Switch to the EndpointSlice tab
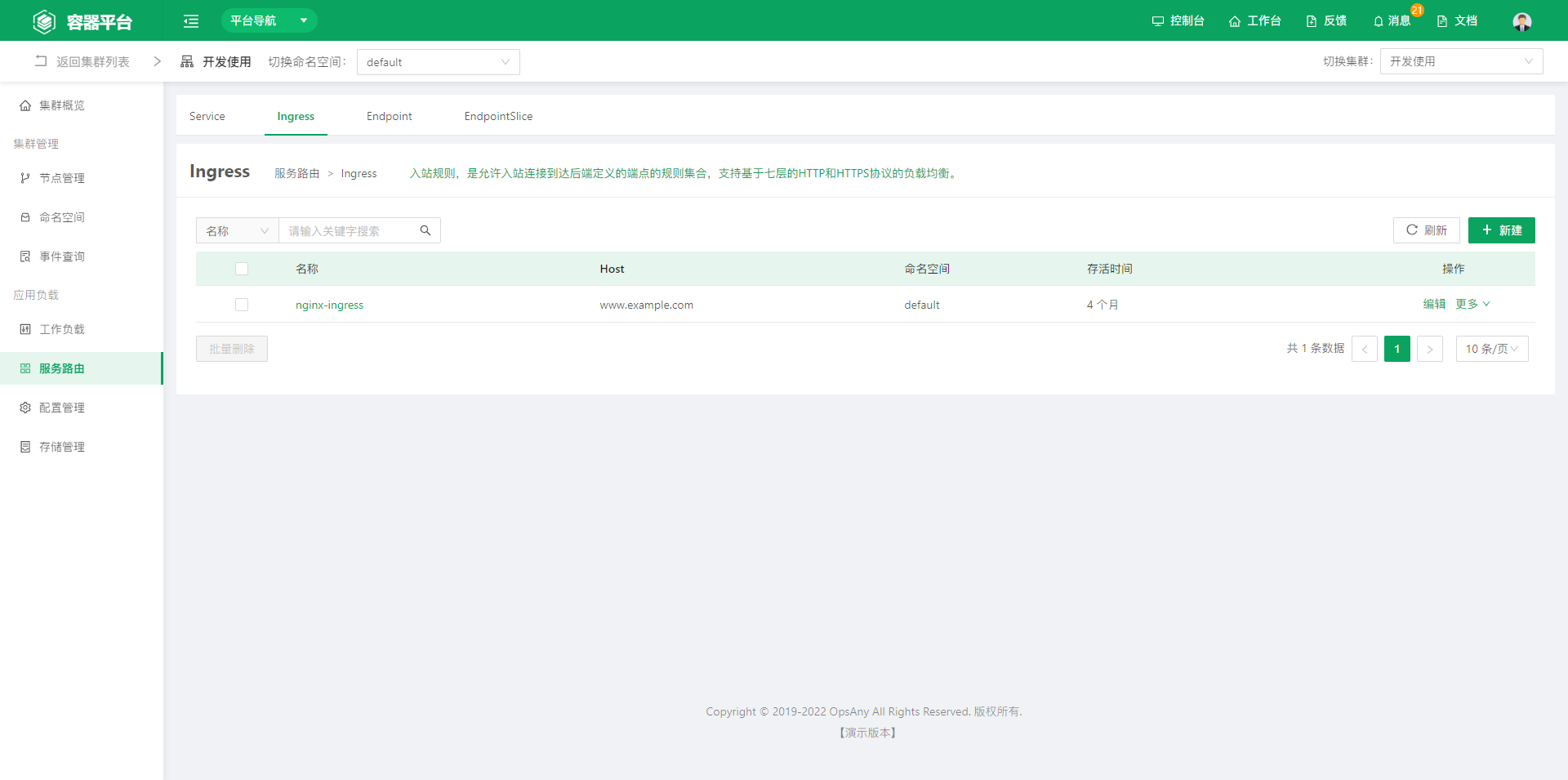 click(x=498, y=116)
